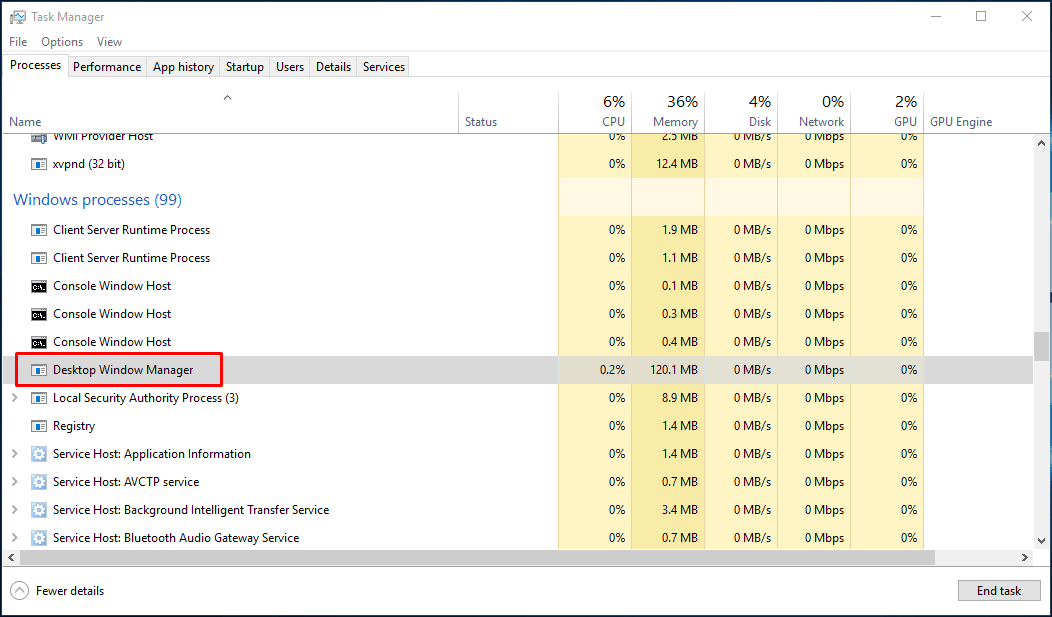Click the vertical scrollbar down arrow
1052x617 pixels.
1041,541
